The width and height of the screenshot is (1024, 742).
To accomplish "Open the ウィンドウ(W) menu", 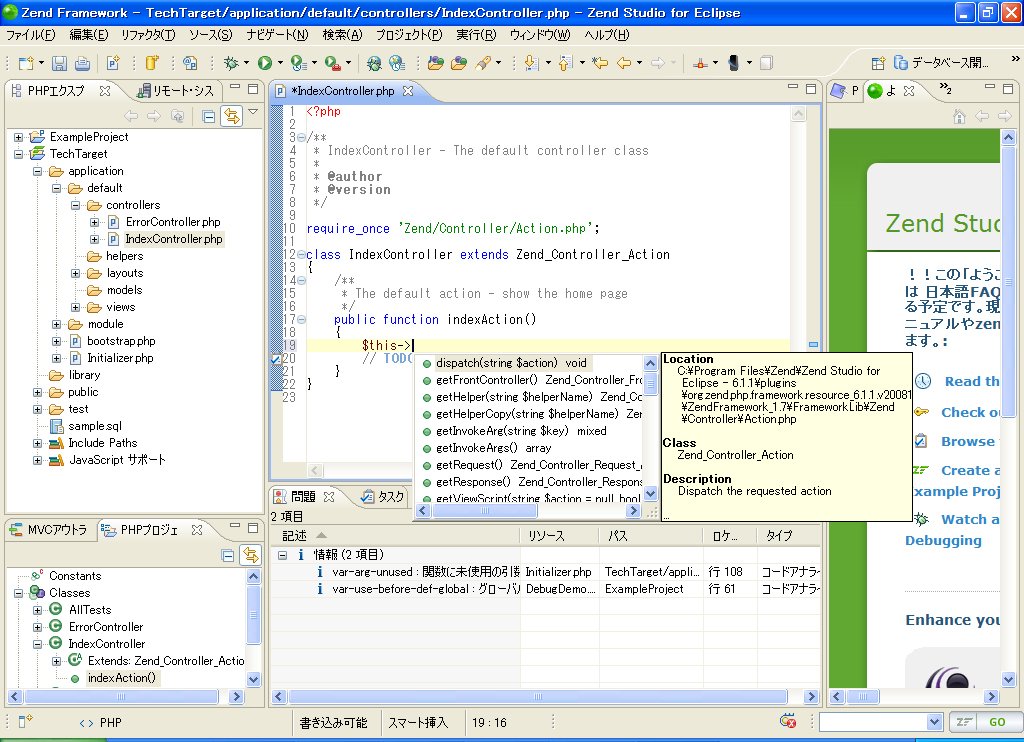I will click(539, 35).
